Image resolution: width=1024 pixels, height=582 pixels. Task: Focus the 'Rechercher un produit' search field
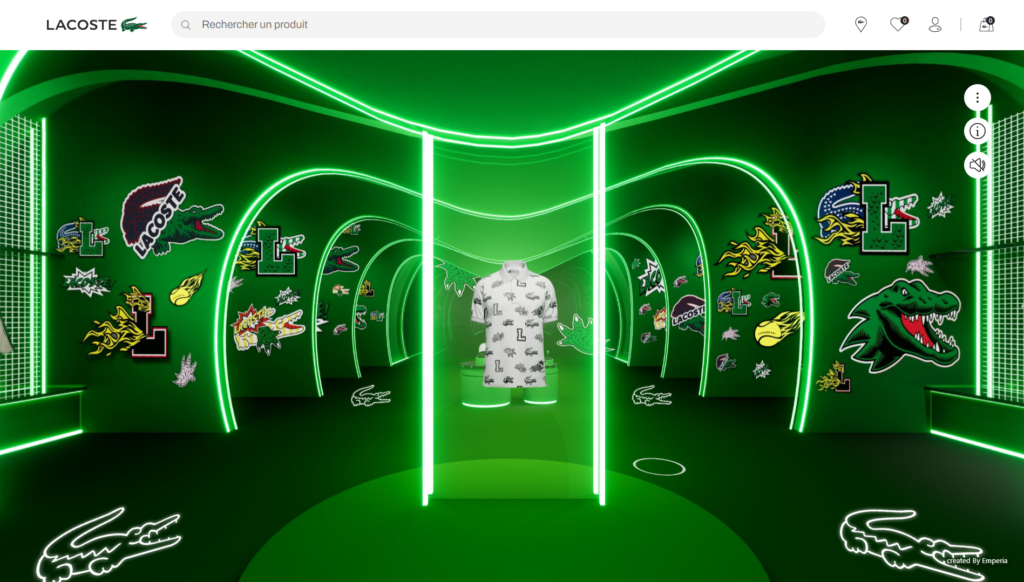tap(498, 24)
